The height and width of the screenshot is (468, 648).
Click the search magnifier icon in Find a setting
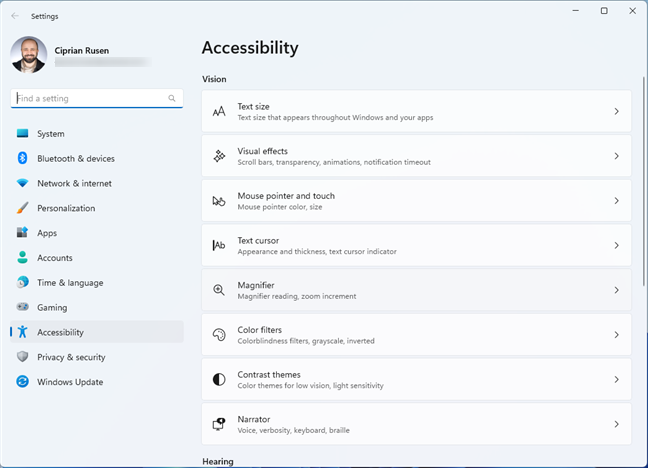click(x=172, y=98)
